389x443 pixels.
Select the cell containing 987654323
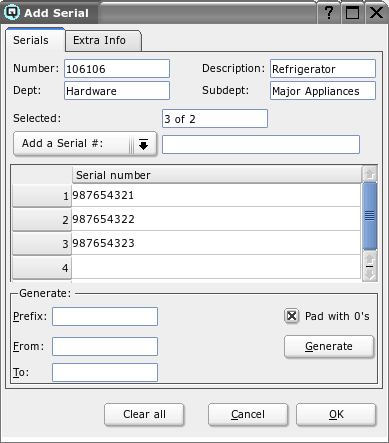coord(216,243)
